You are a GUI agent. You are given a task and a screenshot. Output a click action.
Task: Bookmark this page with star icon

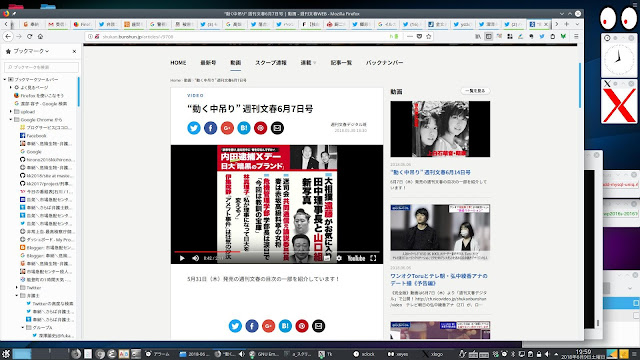click(x=429, y=36)
